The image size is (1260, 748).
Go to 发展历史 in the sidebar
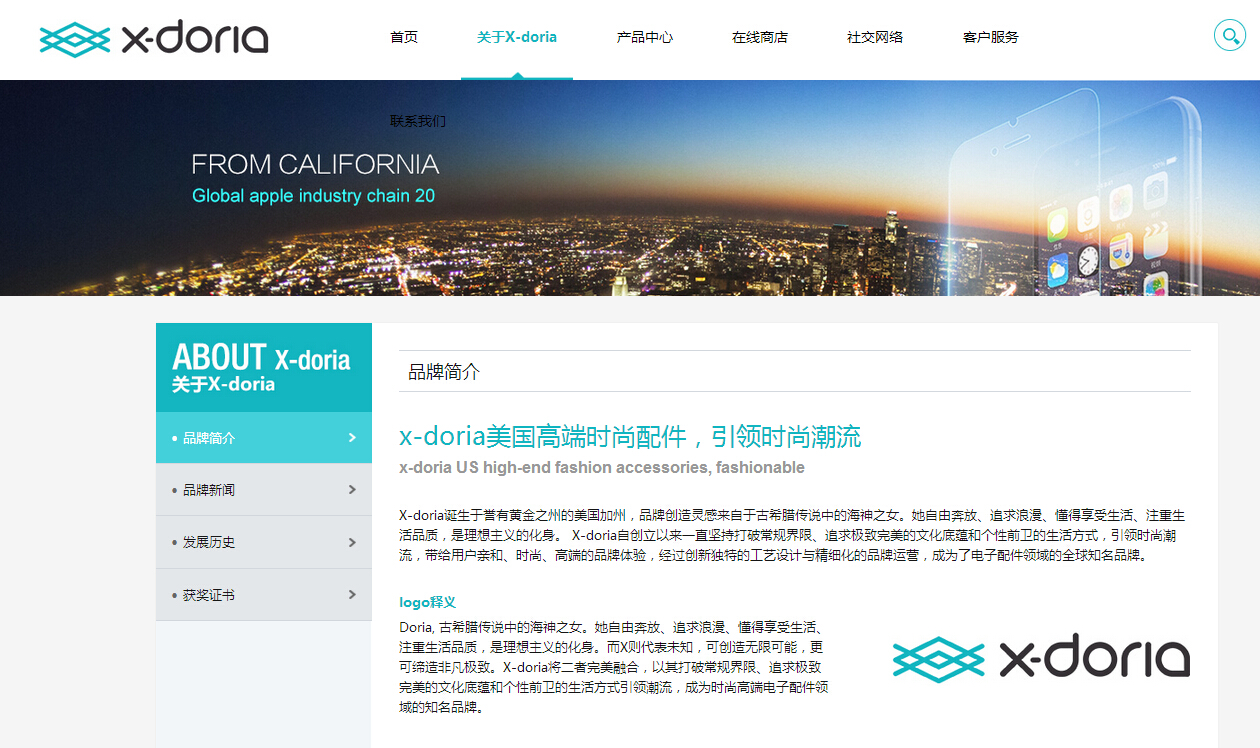click(x=264, y=542)
